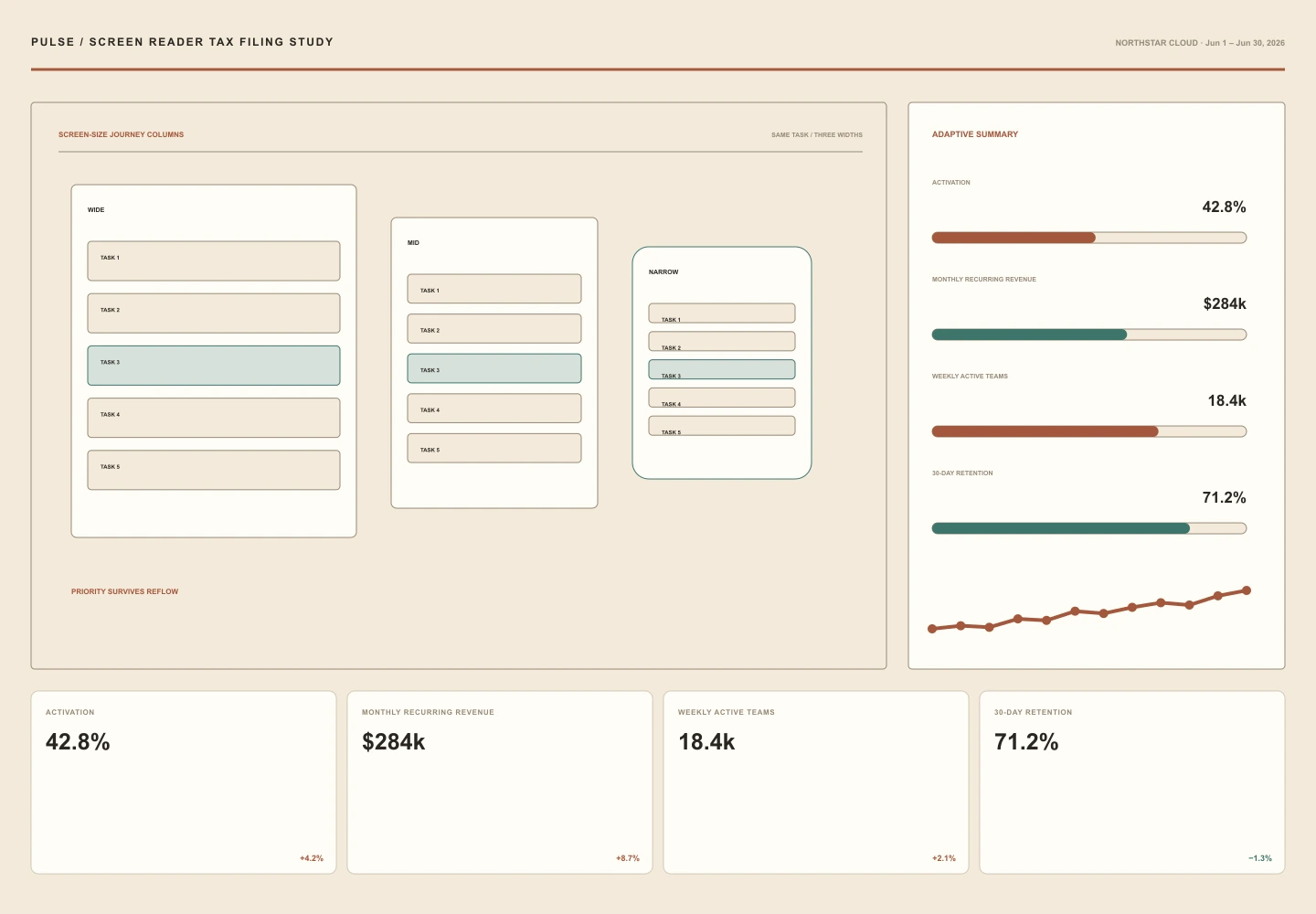Click the "Wide" column label
Viewport: 1316px width, 914px height.
click(x=96, y=210)
